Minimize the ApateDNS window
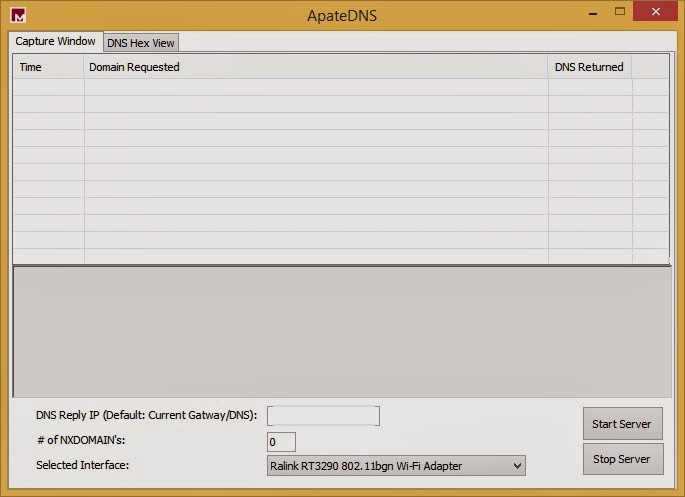Screen dimensions: 685x497 (x=593, y=13)
